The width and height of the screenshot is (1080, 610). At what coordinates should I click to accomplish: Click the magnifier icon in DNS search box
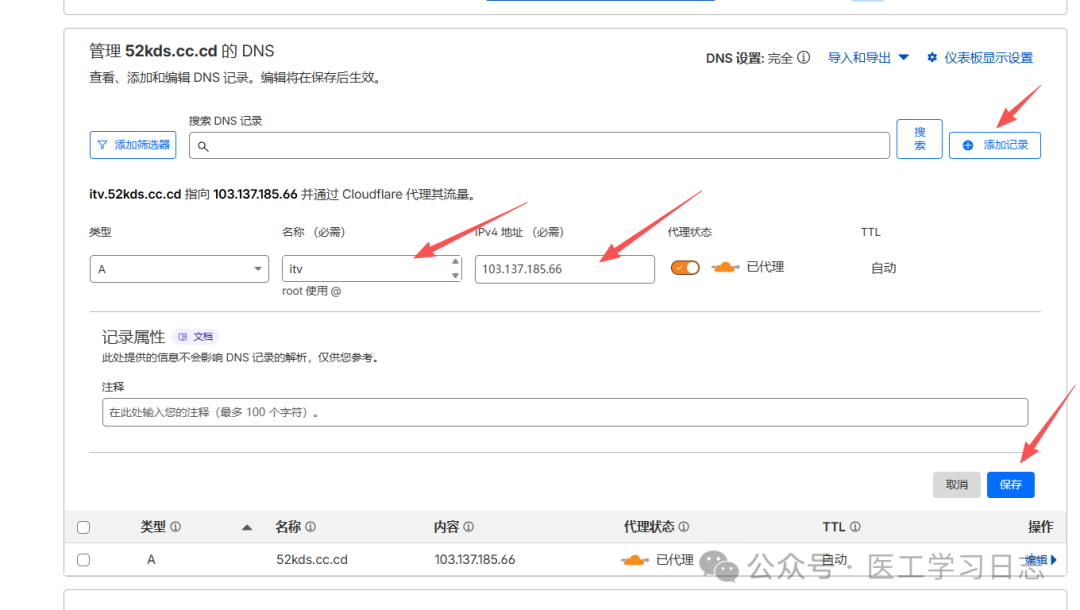(x=203, y=146)
